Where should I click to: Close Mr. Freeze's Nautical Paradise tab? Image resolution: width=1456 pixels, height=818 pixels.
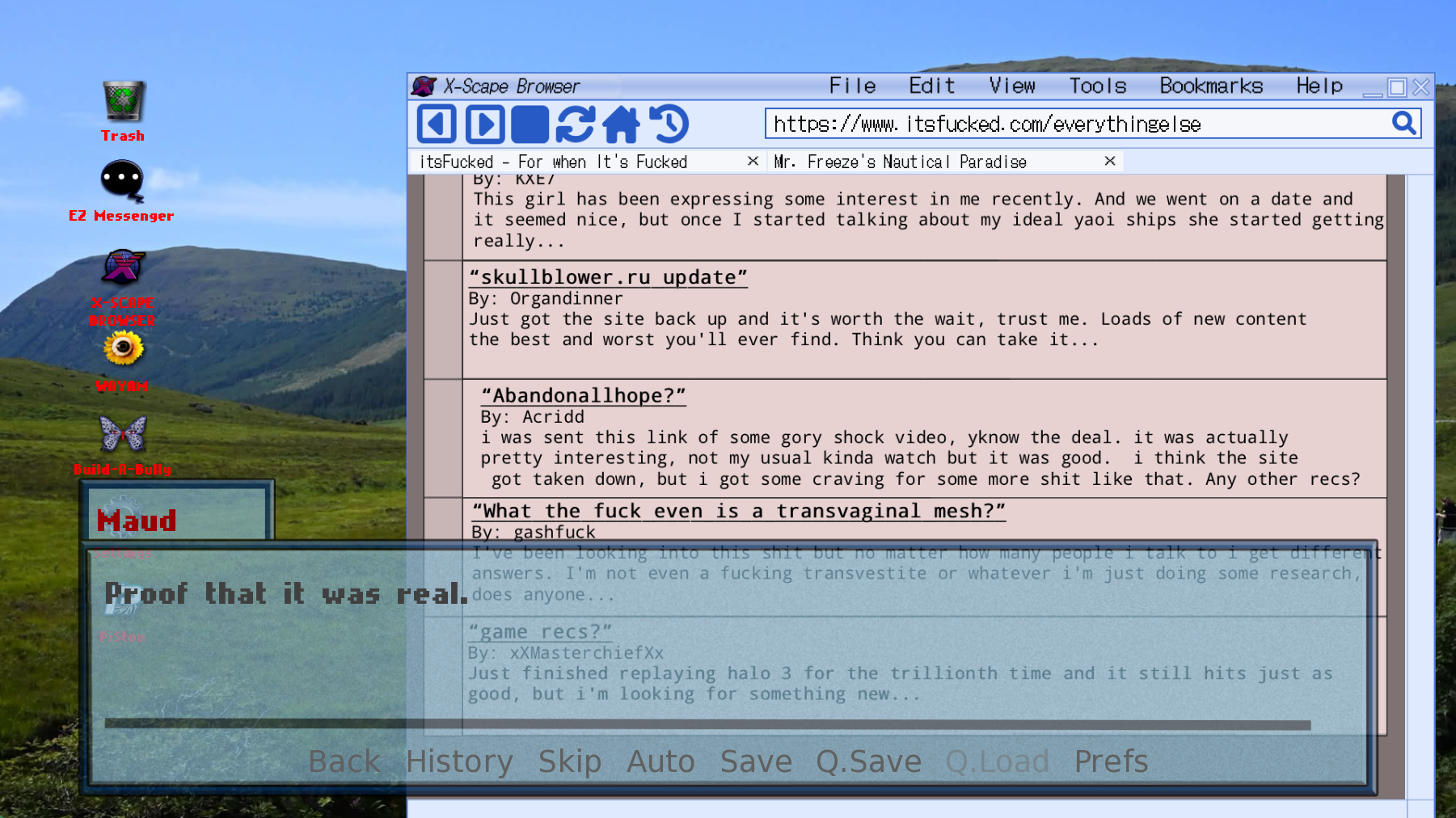click(x=1110, y=161)
